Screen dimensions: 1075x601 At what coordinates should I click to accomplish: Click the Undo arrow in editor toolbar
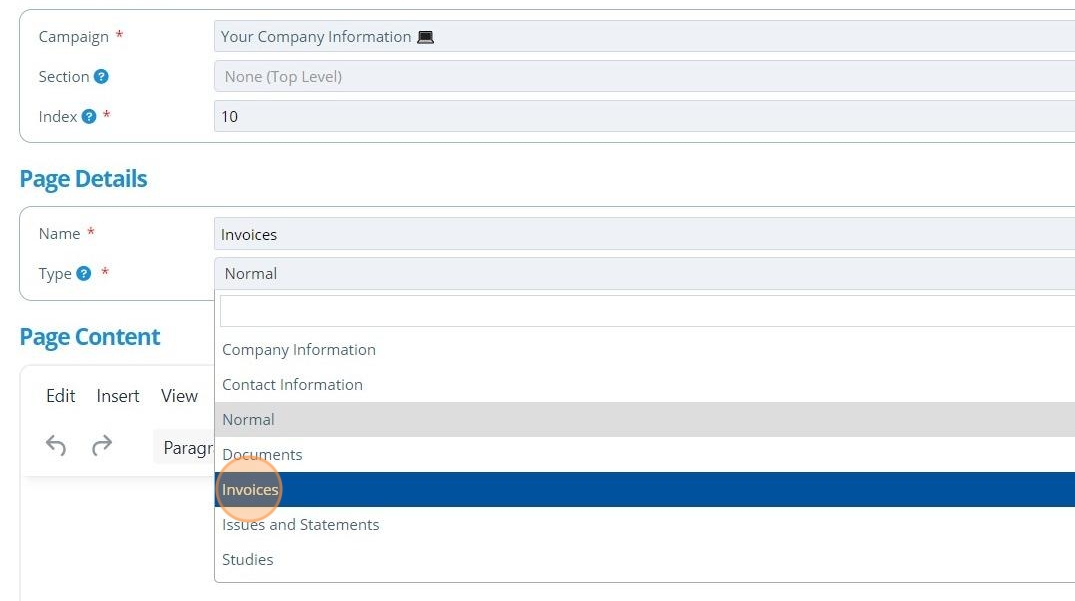point(56,445)
